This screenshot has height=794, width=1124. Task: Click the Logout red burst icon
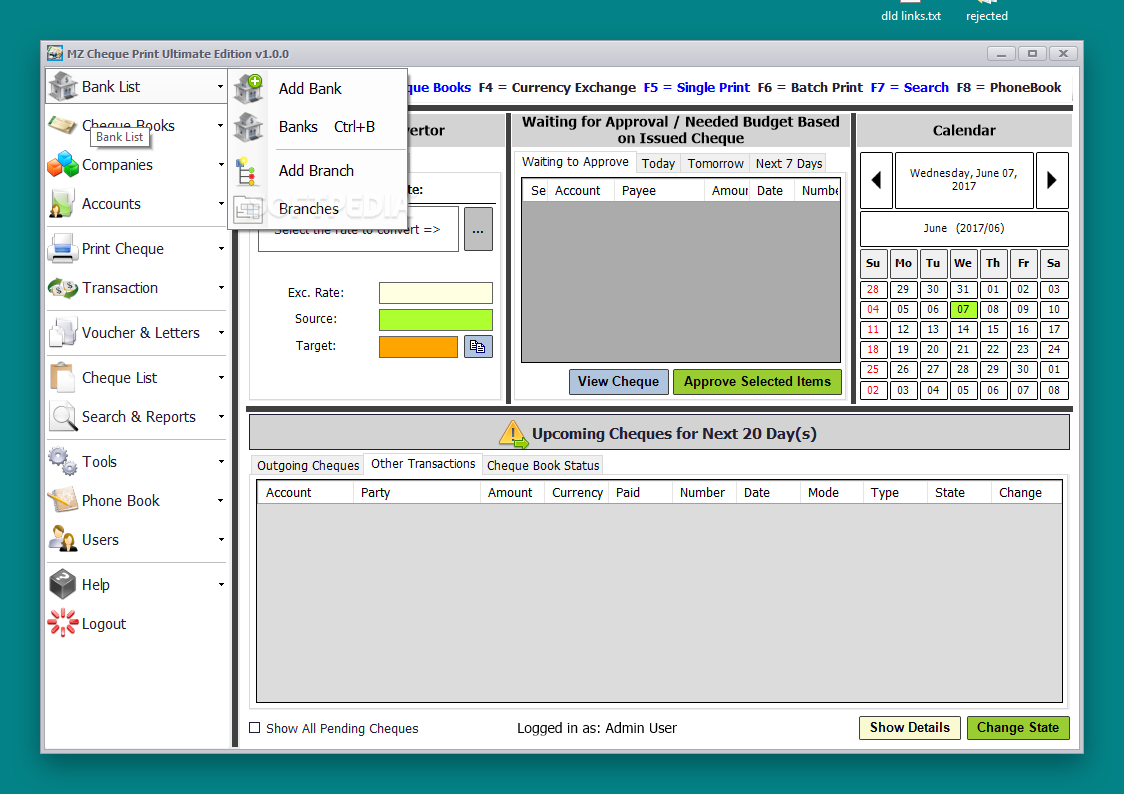(62, 623)
